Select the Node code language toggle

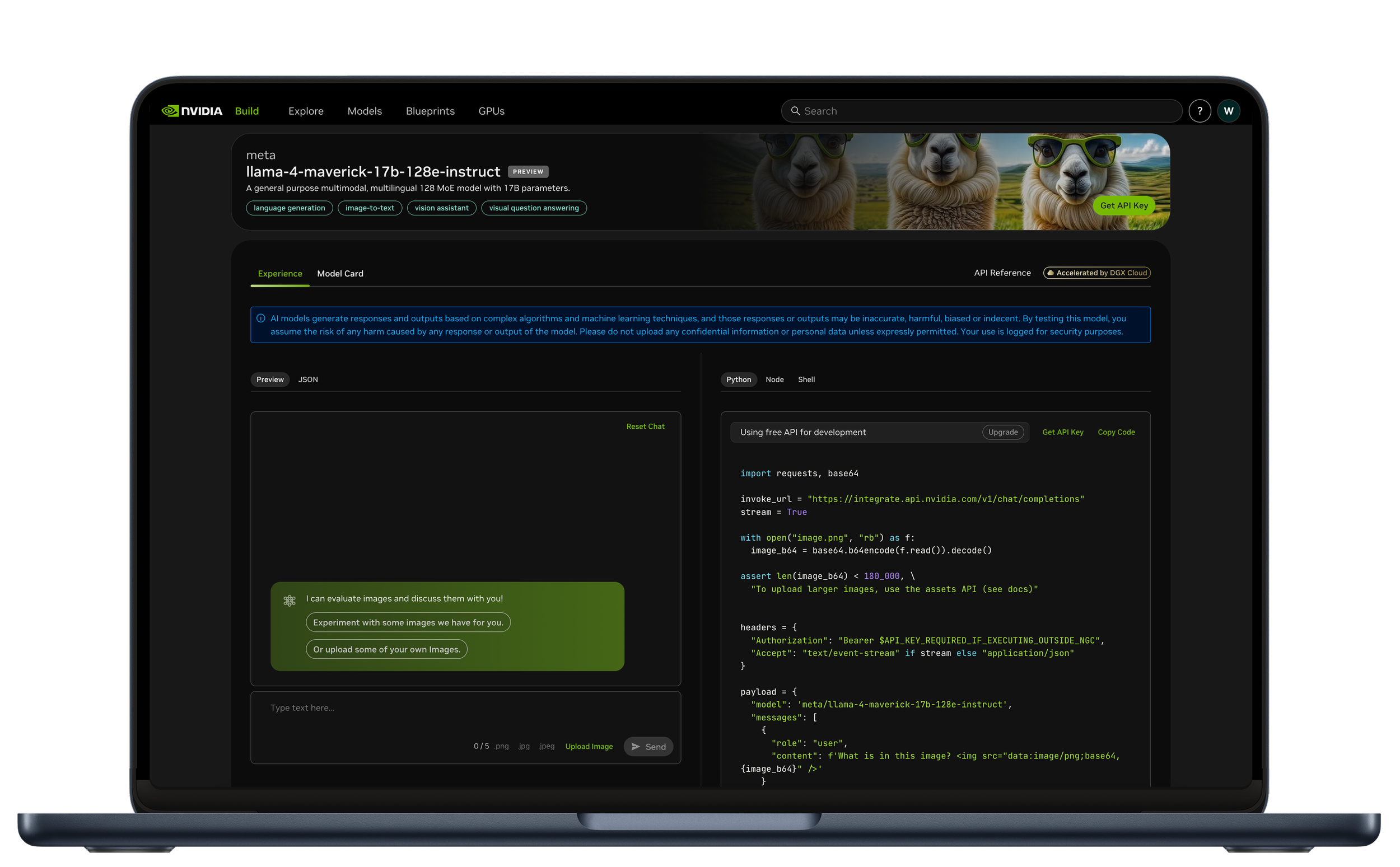[x=774, y=379]
